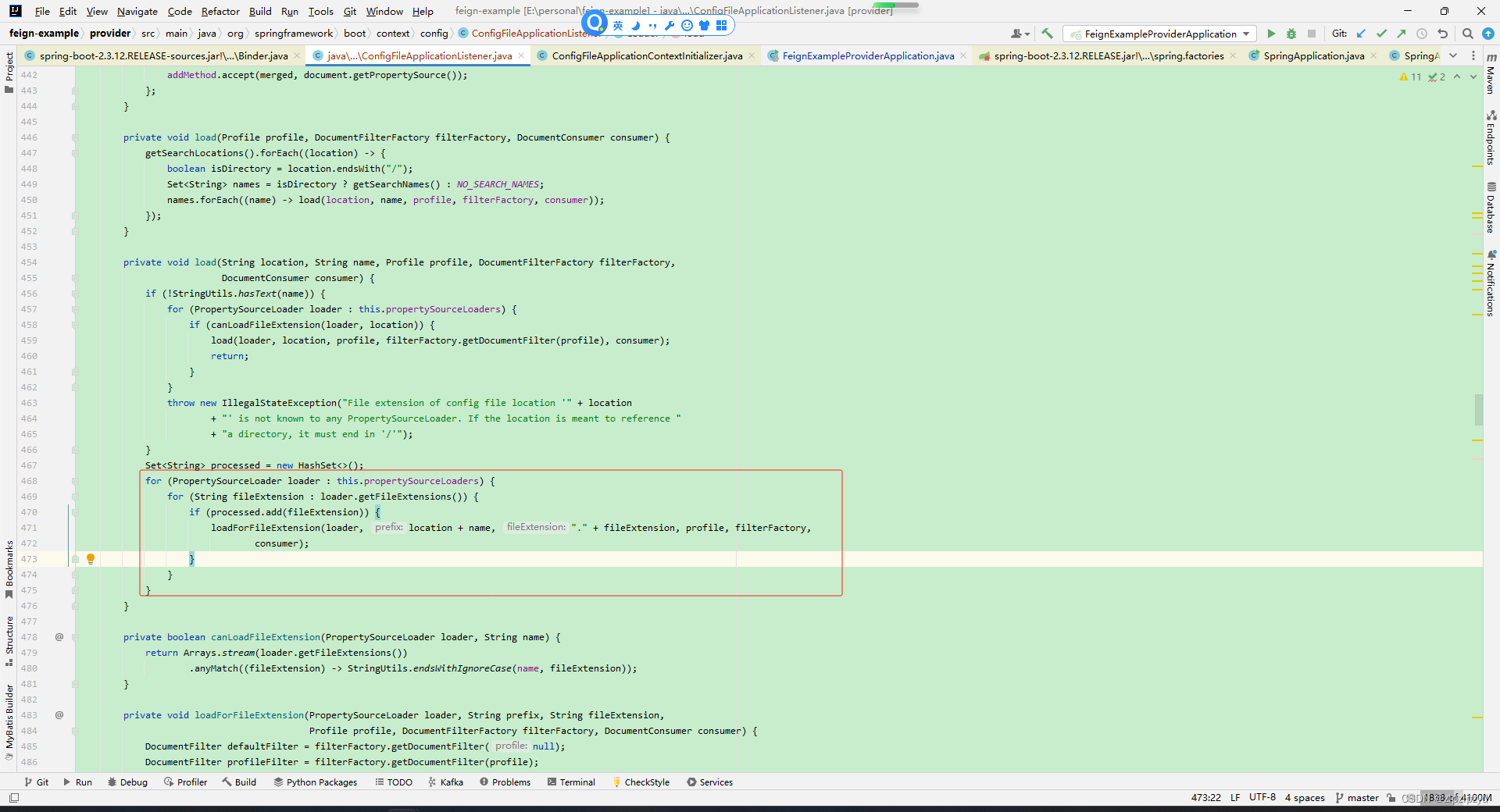The image size is (1500, 812).
Task: Click the IME toolbox grid icon
Action: 721,26
